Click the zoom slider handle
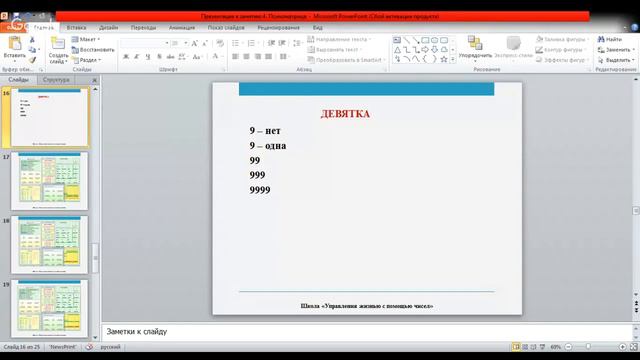This screenshot has height=360, width=640. 588,347
